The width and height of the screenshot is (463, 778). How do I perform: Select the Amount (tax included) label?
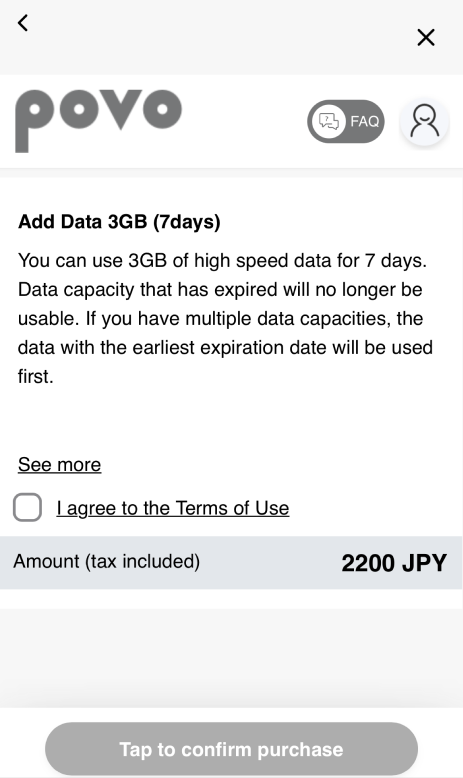point(107,561)
